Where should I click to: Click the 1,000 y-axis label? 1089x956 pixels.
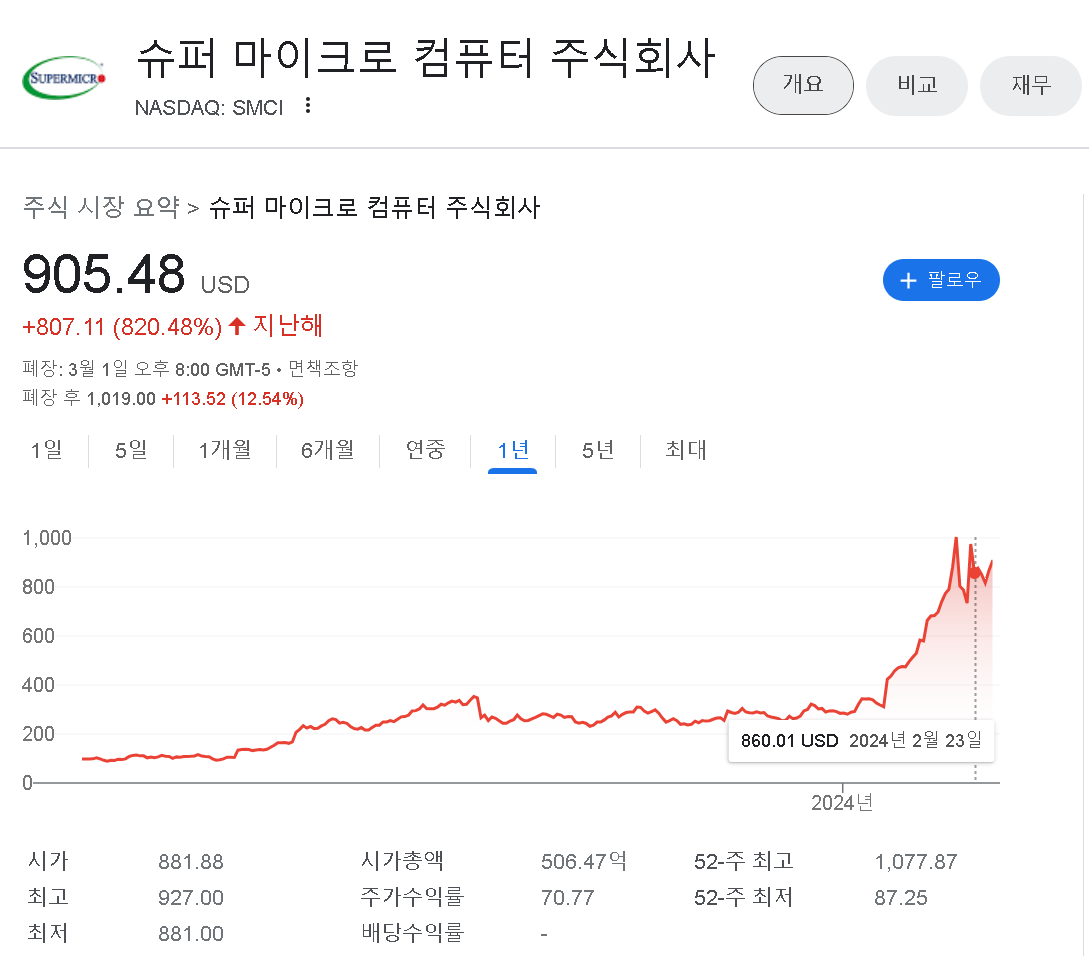click(47, 538)
